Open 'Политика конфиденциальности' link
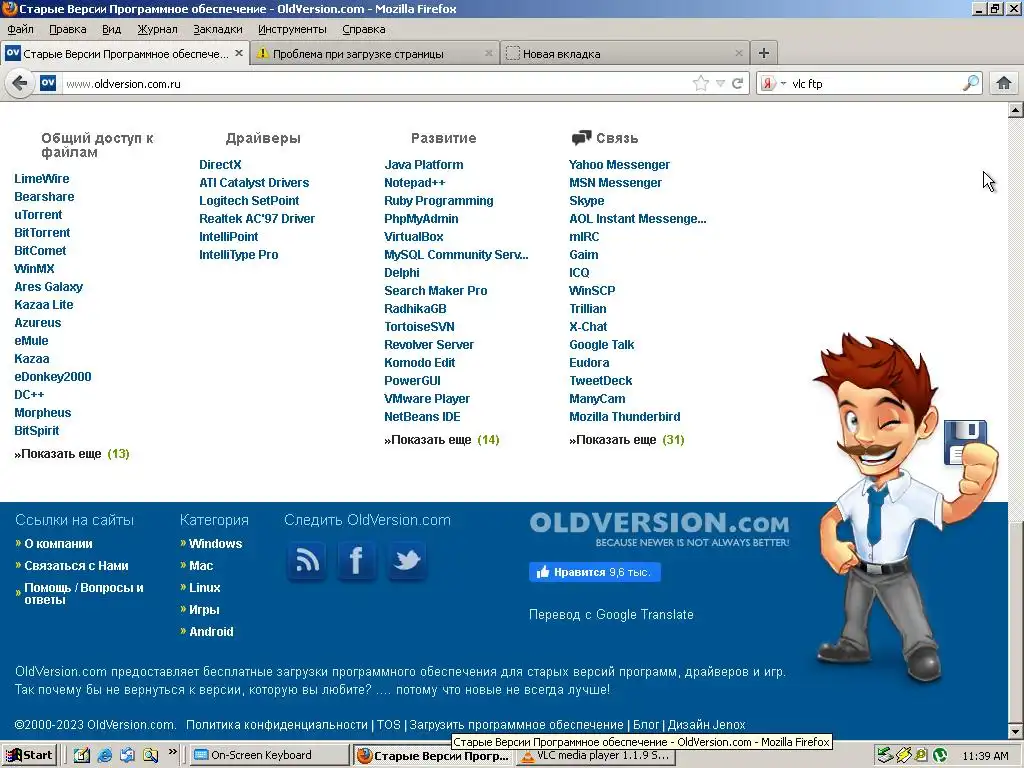 pos(277,725)
